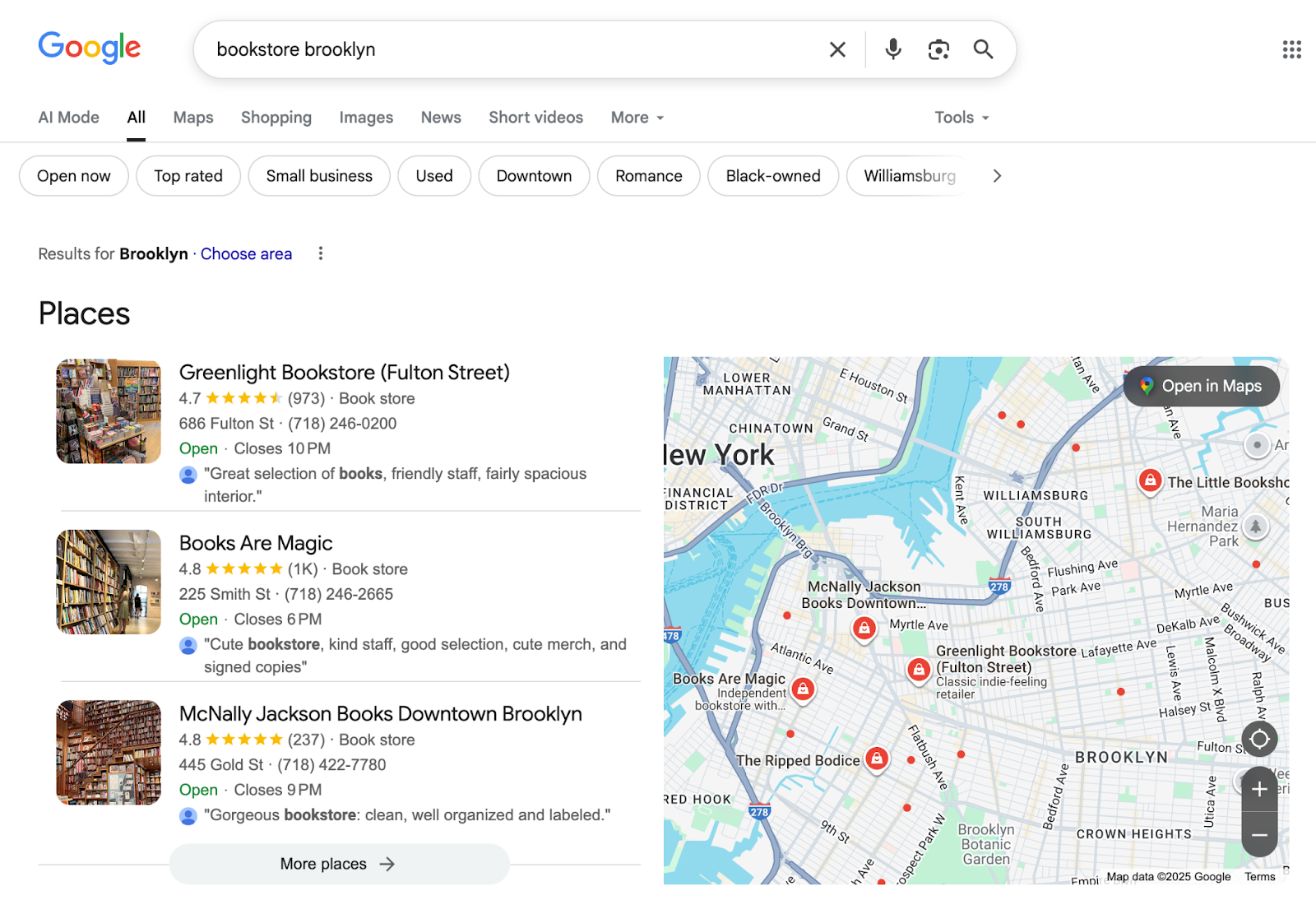The image size is (1316, 914).
Task: Click the search magnifier icon
Action: tap(983, 49)
